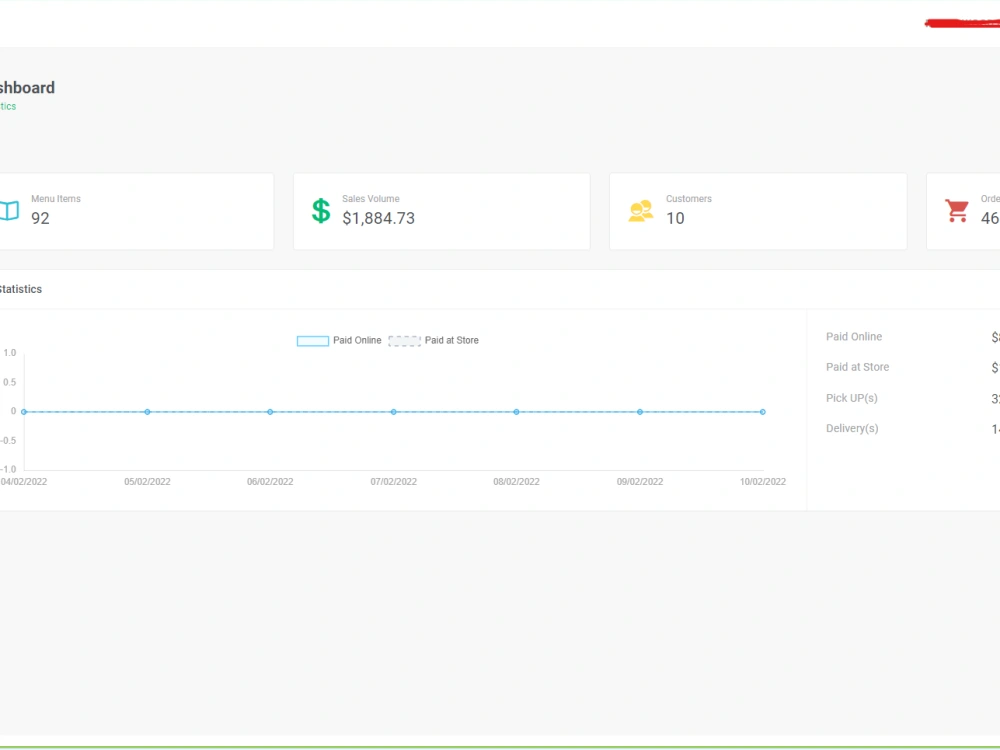Screen dimensions: 1000x750
Task: Click the 10/02/2022 axis date label
Action: (x=763, y=482)
